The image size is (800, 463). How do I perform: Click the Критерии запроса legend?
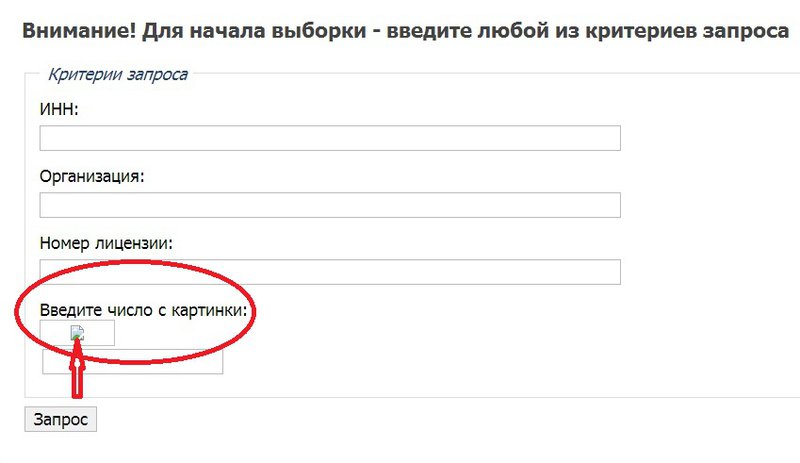click(x=118, y=73)
